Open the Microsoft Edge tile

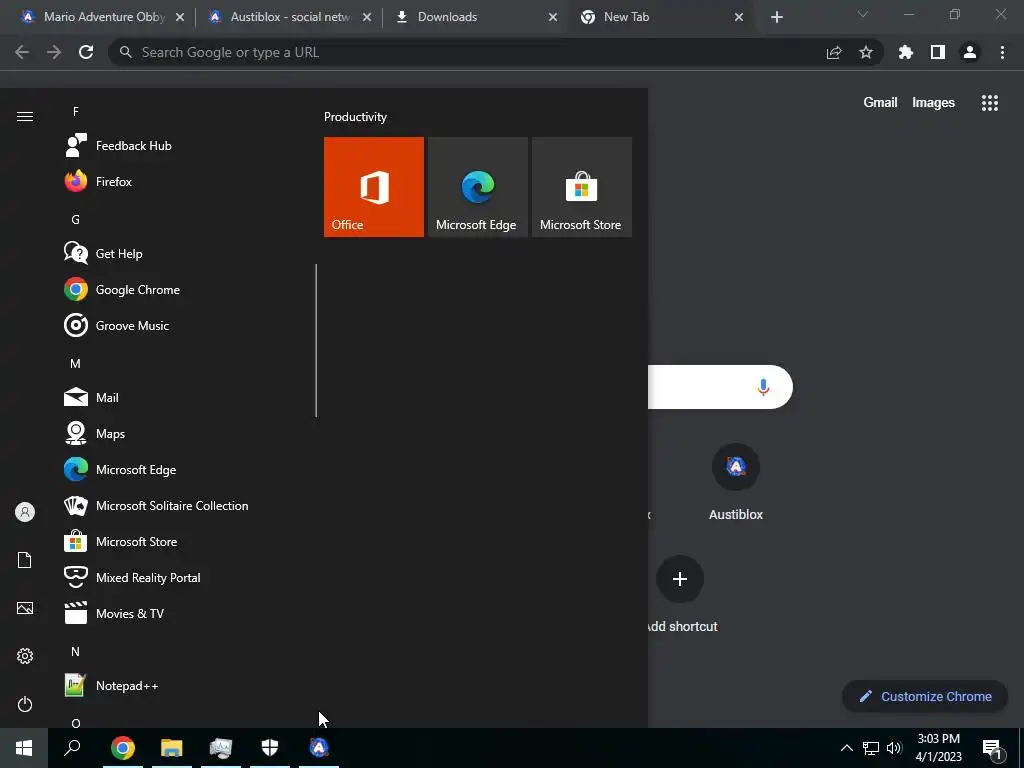tap(477, 187)
